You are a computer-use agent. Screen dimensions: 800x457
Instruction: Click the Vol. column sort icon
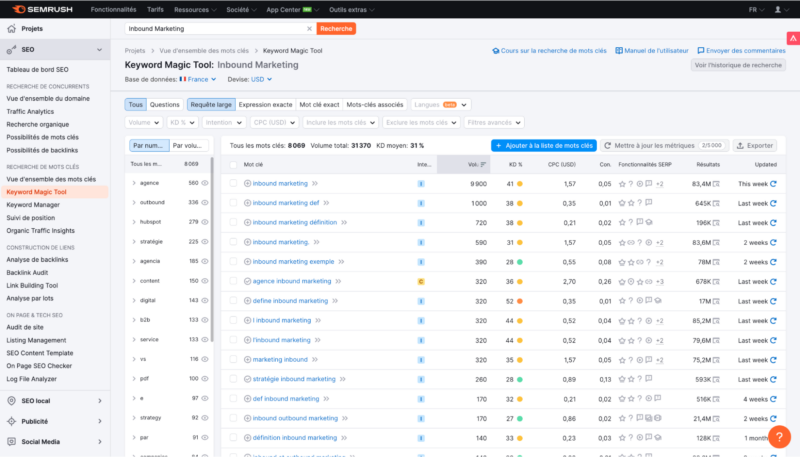(x=483, y=164)
